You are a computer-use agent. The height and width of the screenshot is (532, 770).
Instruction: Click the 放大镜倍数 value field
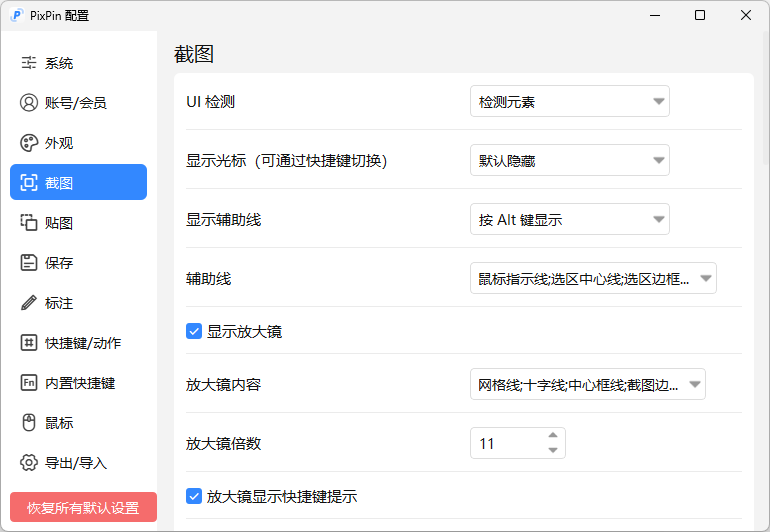point(505,444)
